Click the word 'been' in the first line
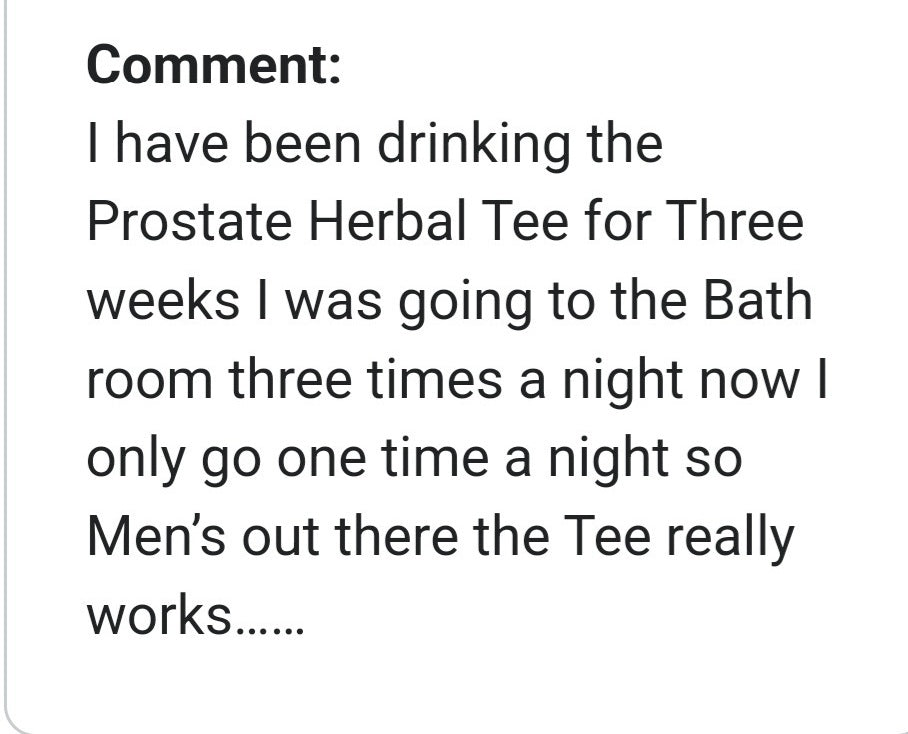The width and height of the screenshot is (908, 734). (x=299, y=145)
